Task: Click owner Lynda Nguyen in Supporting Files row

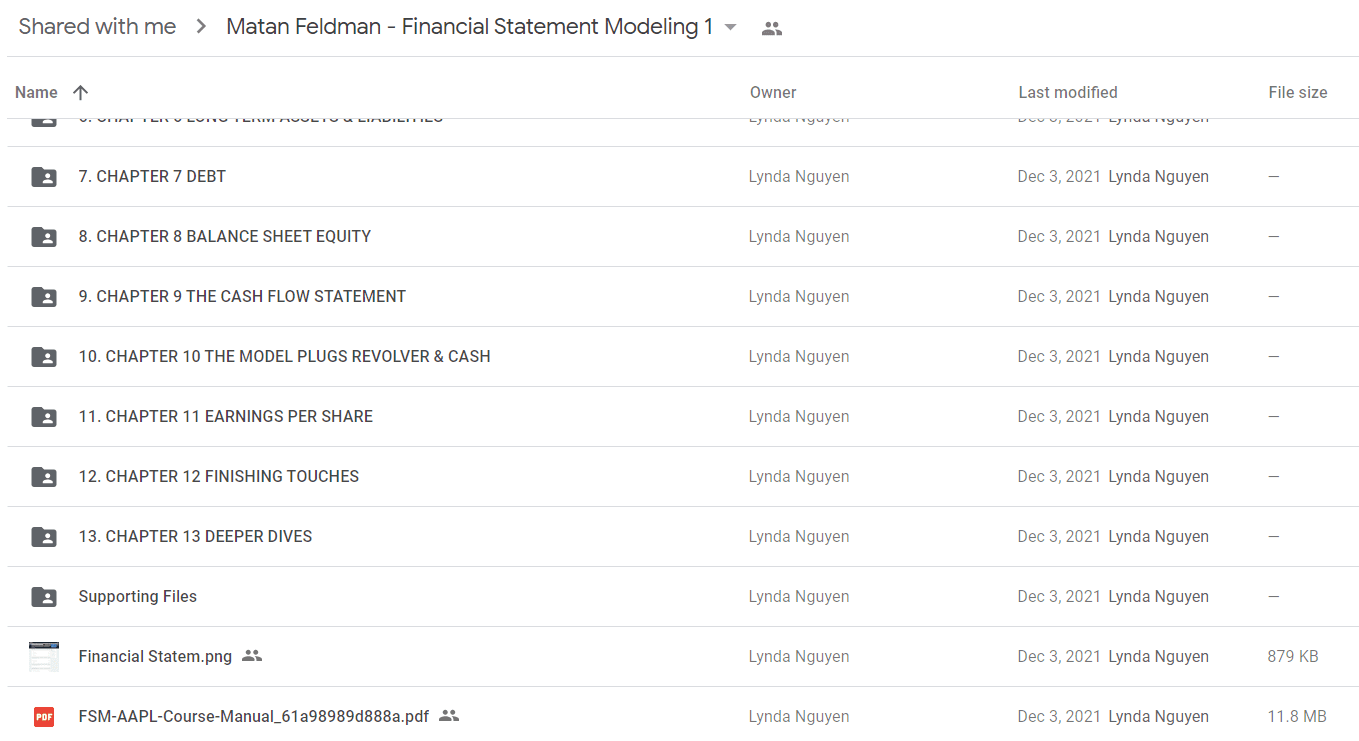Action: click(x=799, y=597)
